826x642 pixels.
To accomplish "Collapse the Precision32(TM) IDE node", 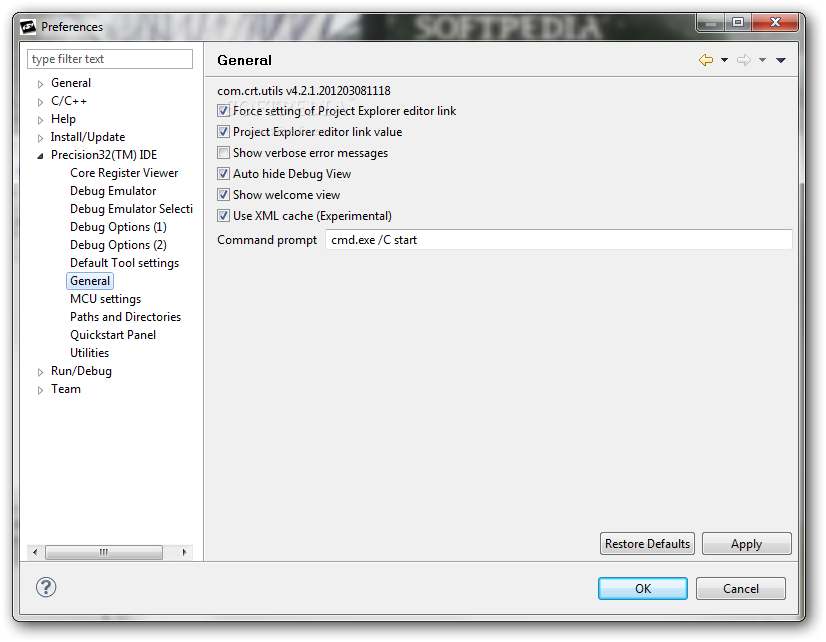I will 41,156.
